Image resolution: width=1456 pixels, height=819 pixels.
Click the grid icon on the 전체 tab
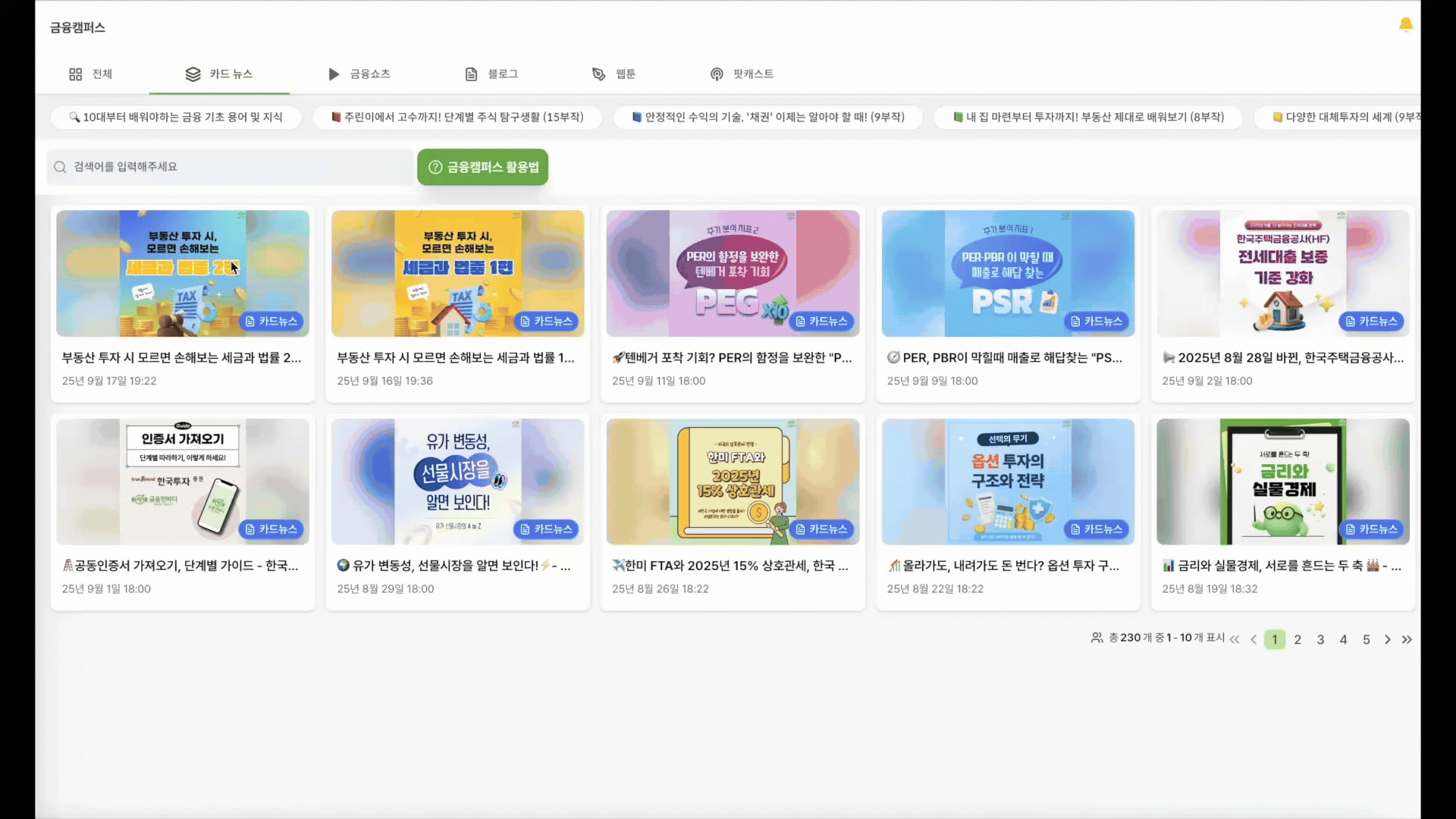75,74
